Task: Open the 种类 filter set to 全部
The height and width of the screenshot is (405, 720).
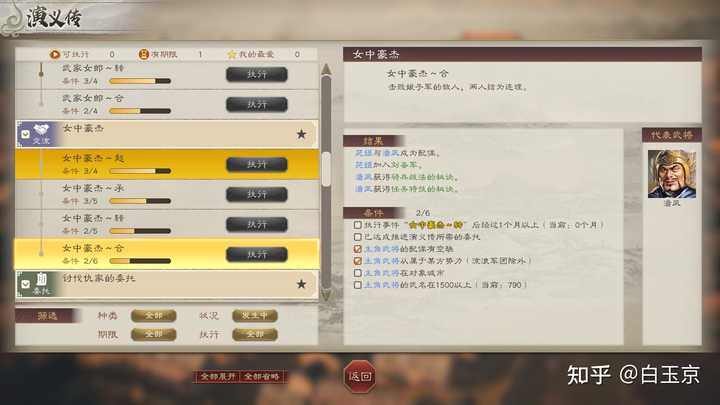Action: (153, 315)
